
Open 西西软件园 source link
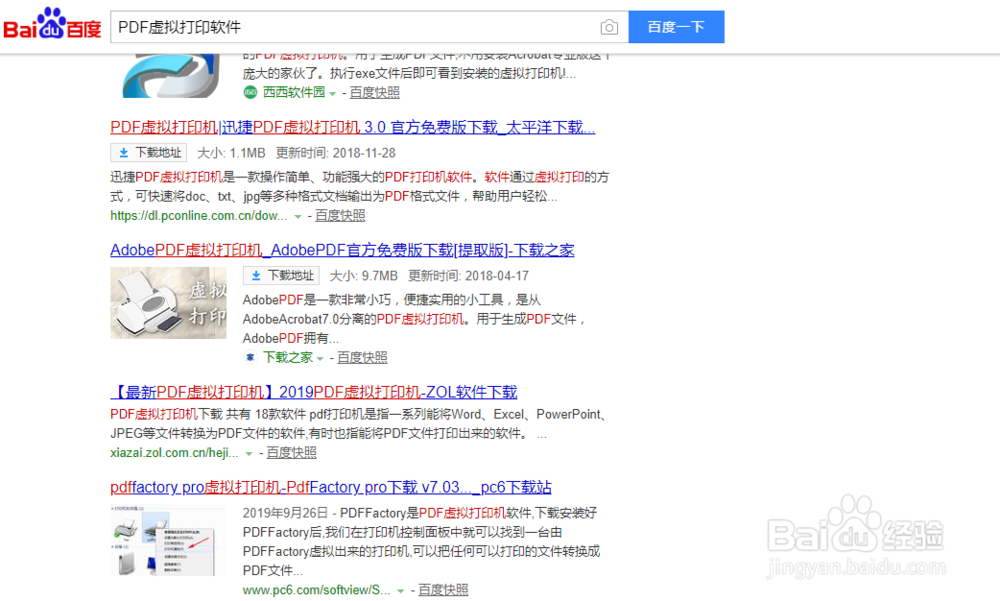[294, 93]
